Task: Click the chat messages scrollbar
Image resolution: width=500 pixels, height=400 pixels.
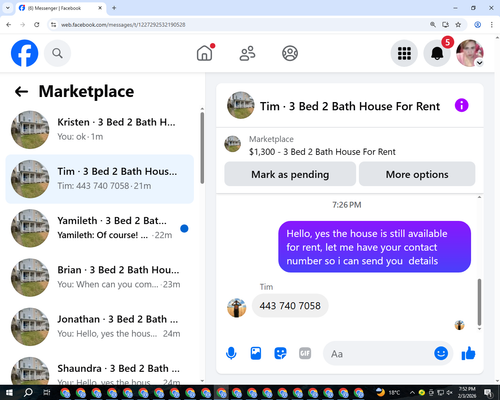Action: [479, 302]
